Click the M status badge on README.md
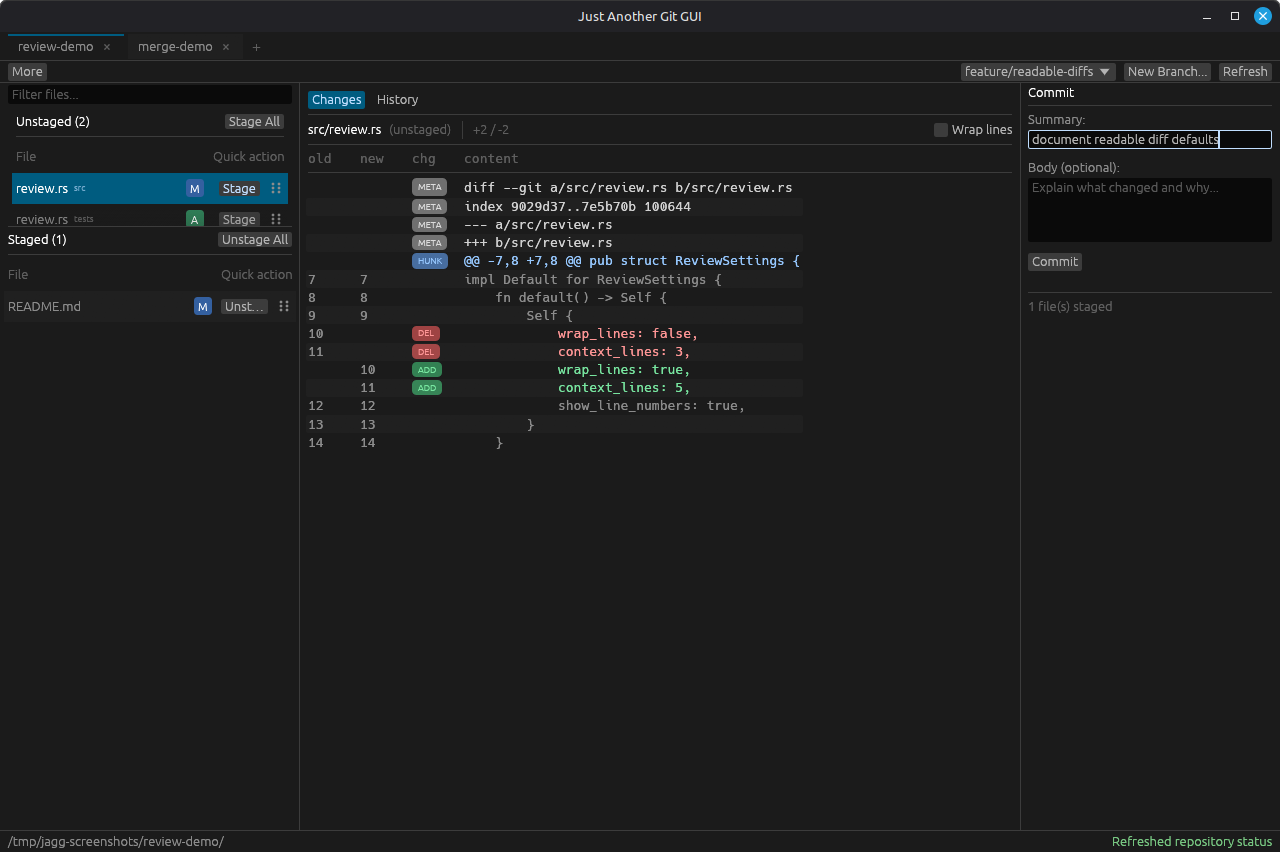Viewport: 1280px width, 852px height. pos(203,306)
